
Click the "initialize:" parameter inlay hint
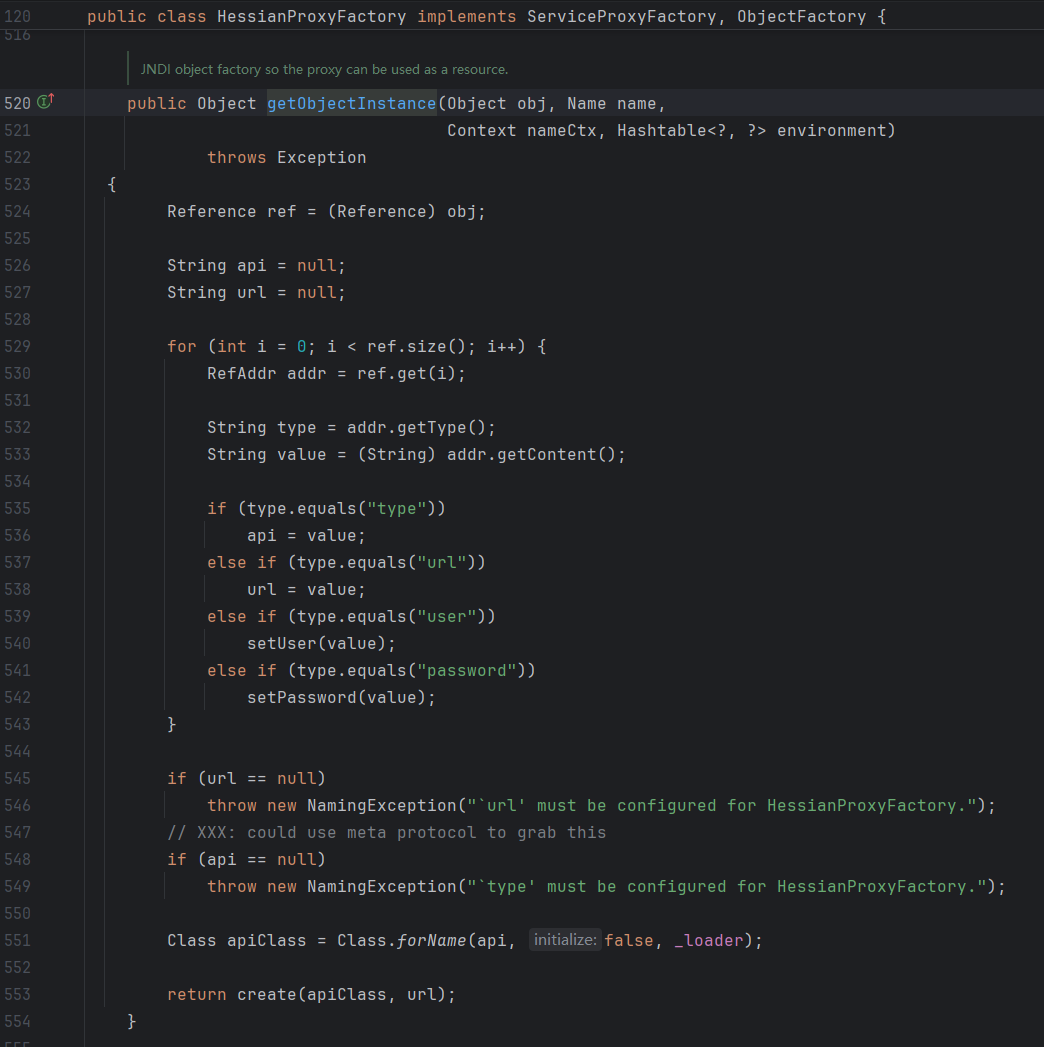(x=564, y=940)
